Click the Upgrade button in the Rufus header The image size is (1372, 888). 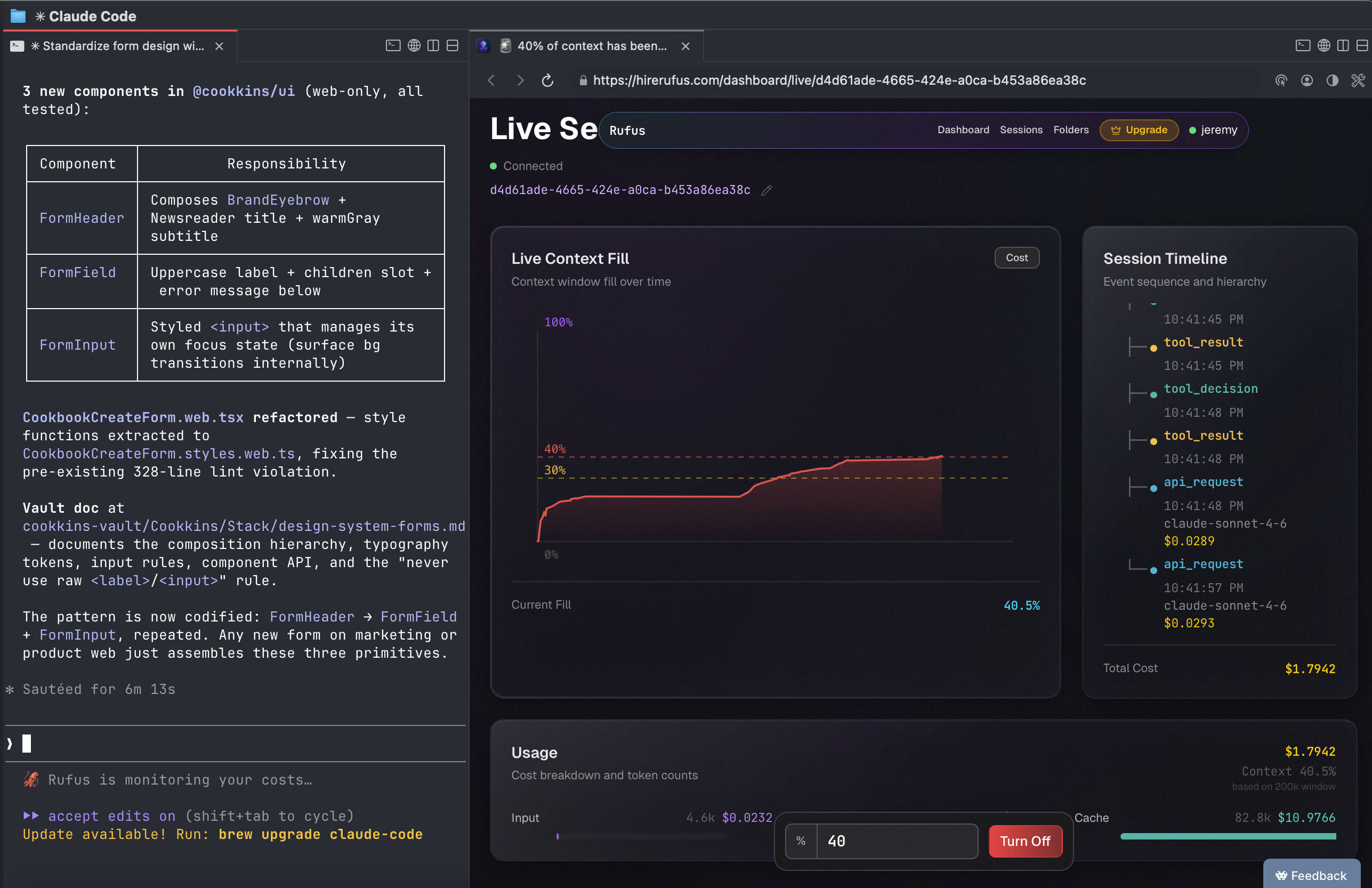pos(1139,130)
